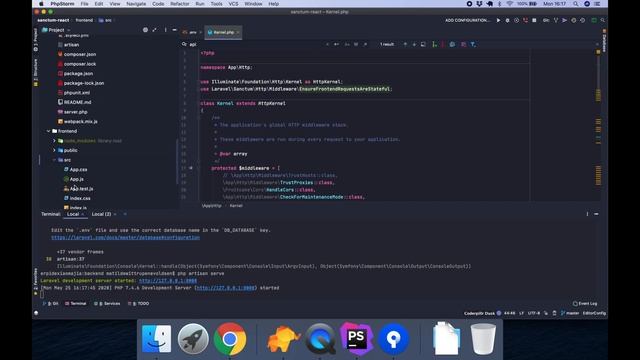Select composer.lock in project tree

pyautogui.click(x=77, y=64)
